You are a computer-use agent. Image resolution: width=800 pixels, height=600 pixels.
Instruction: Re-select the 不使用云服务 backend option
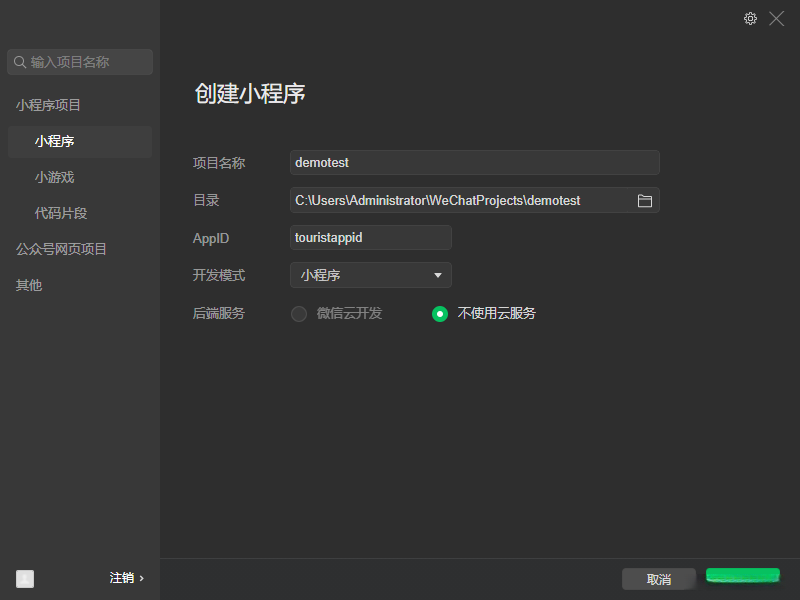point(439,313)
